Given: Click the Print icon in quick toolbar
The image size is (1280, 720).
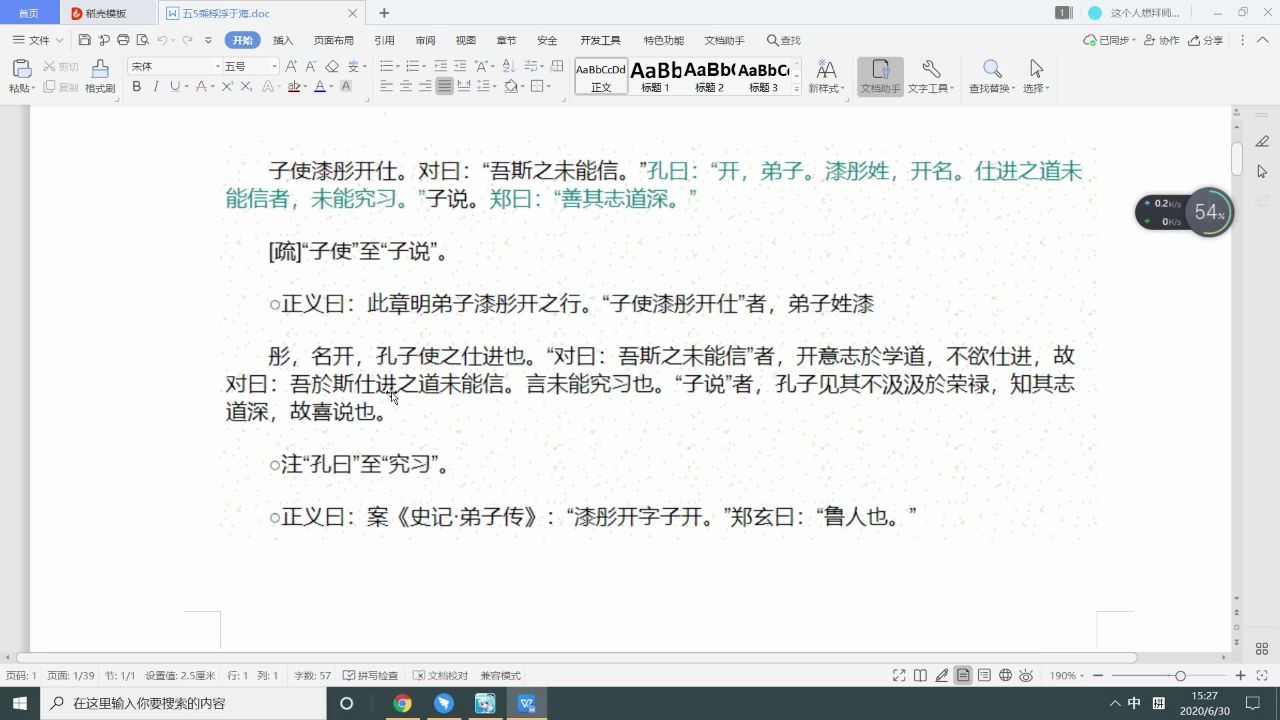Looking at the screenshot, I should tap(123, 40).
